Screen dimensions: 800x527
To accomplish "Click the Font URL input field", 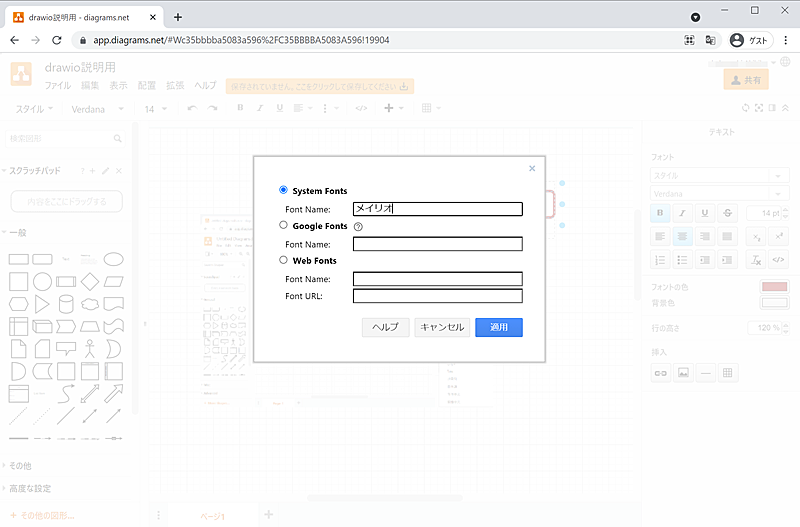I will pyautogui.click(x=437, y=296).
